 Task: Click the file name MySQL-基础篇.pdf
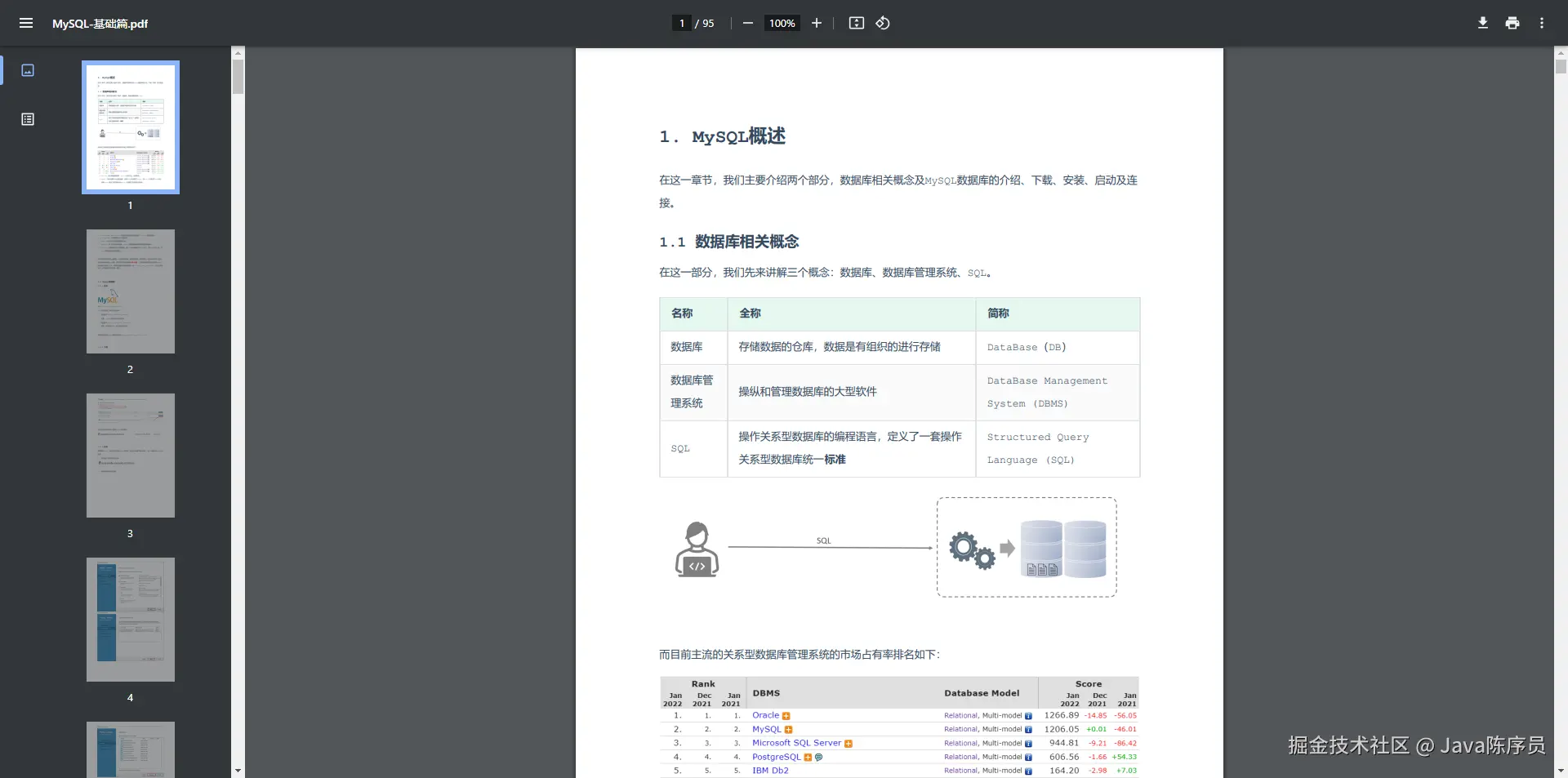point(100,24)
